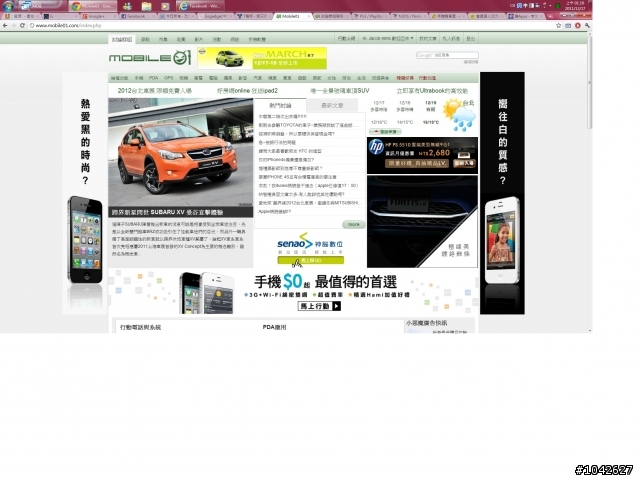Click the HP ad price NT$2,680
Viewport: 640px width, 478px height.
tap(435, 153)
